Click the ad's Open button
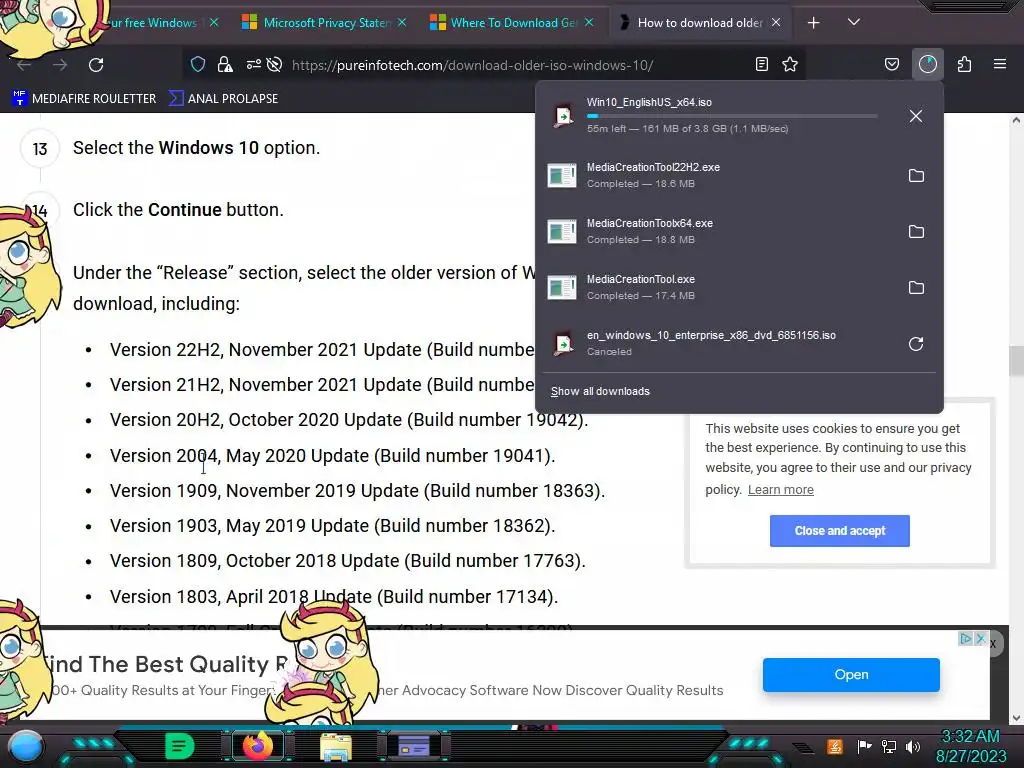The width and height of the screenshot is (1024, 768). pos(851,675)
